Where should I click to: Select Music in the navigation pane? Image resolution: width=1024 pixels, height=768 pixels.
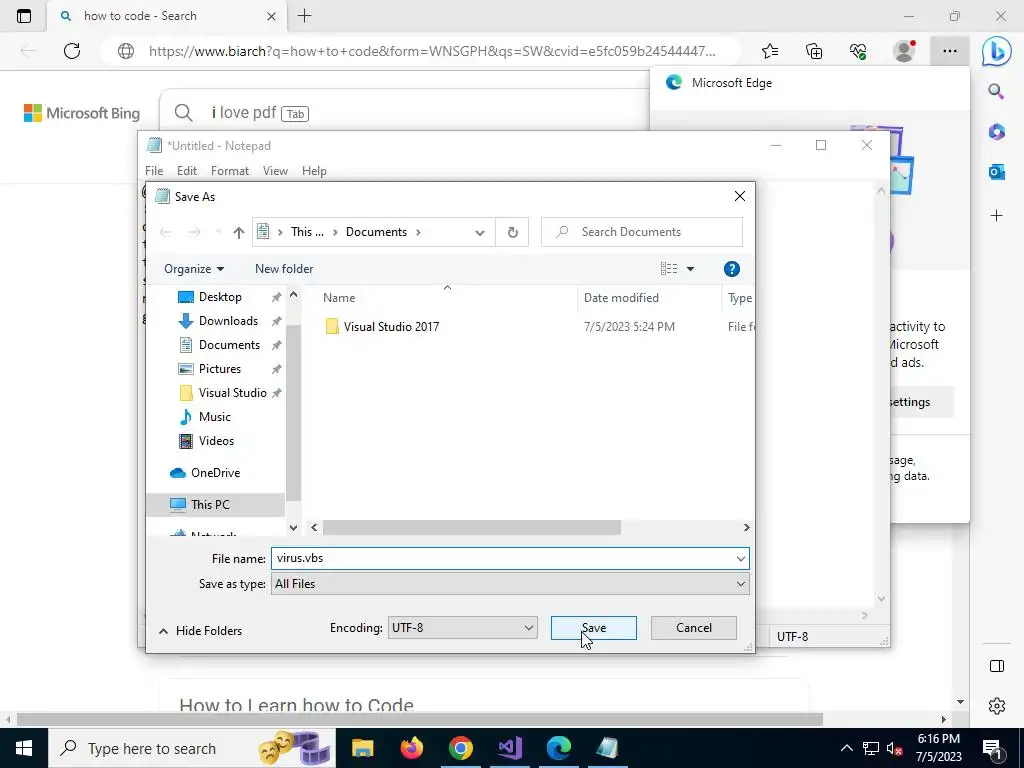pyautogui.click(x=214, y=417)
